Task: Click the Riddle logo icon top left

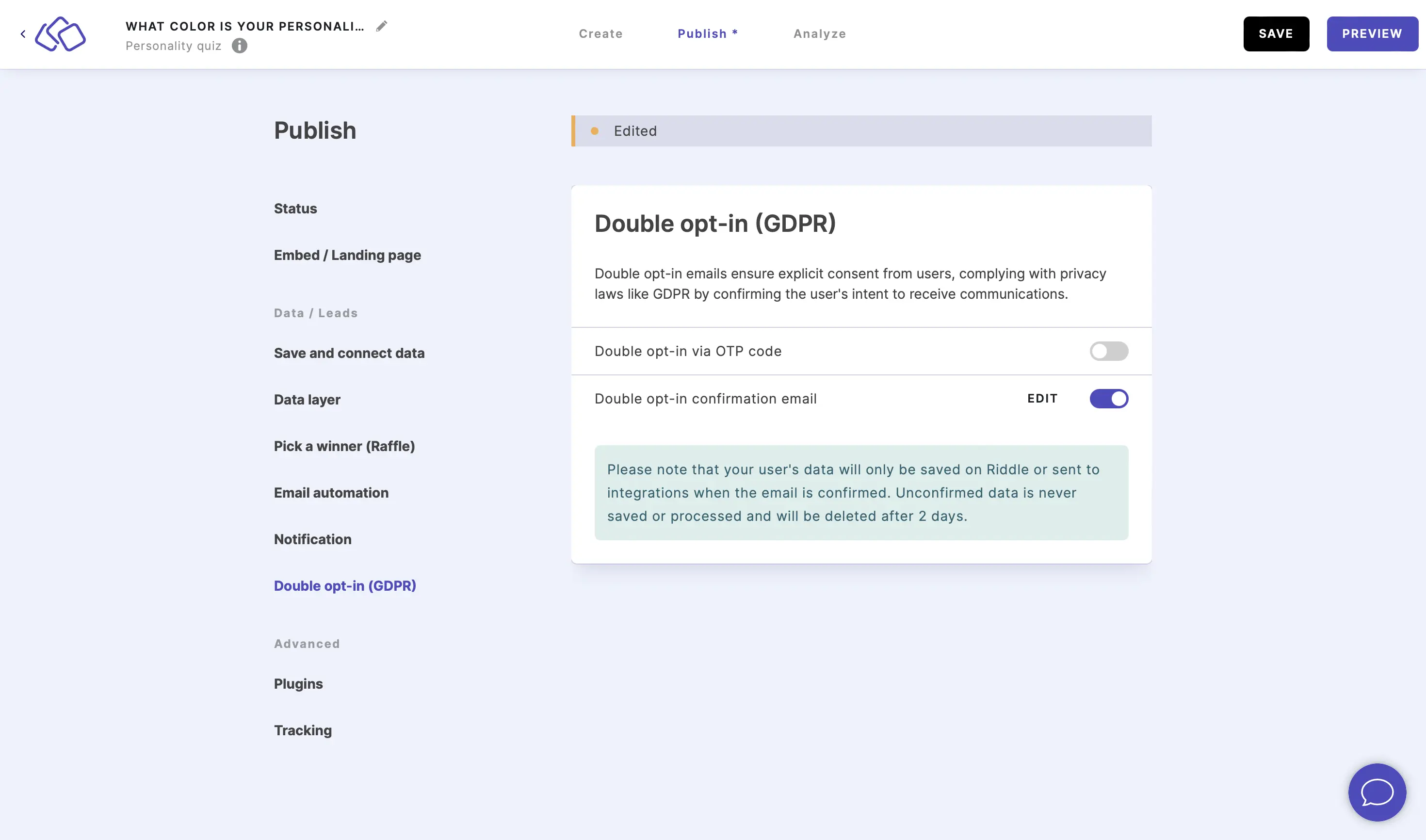Action: click(x=60, y=33)
